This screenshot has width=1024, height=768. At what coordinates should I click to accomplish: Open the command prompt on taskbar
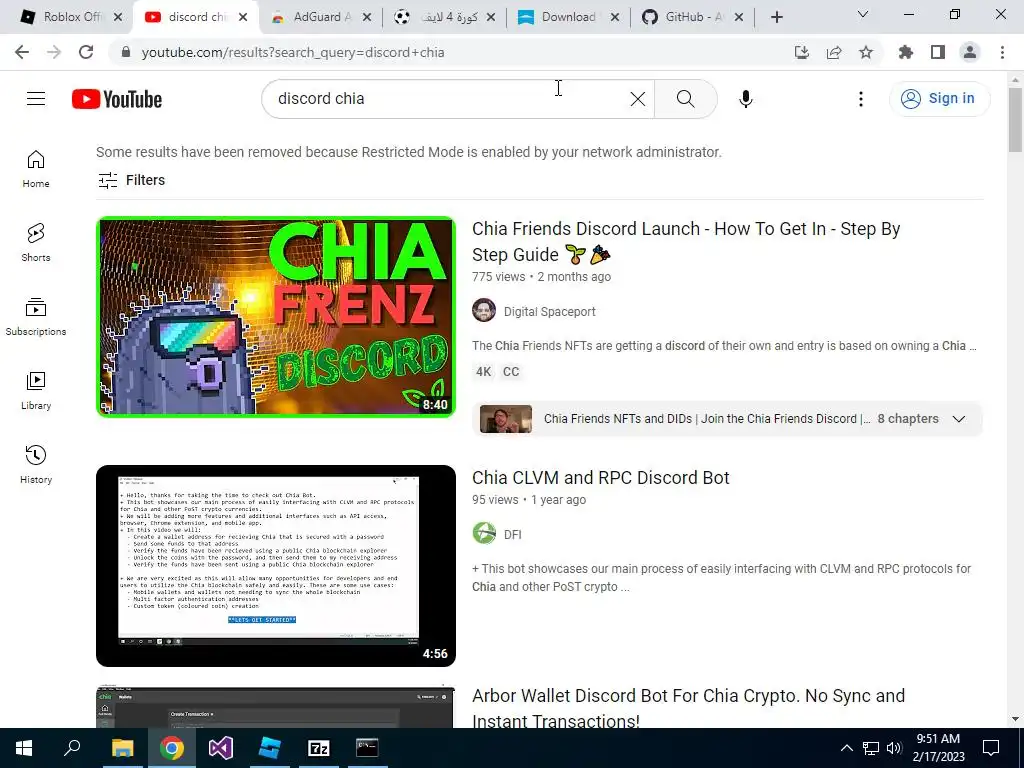pos(367,748)
